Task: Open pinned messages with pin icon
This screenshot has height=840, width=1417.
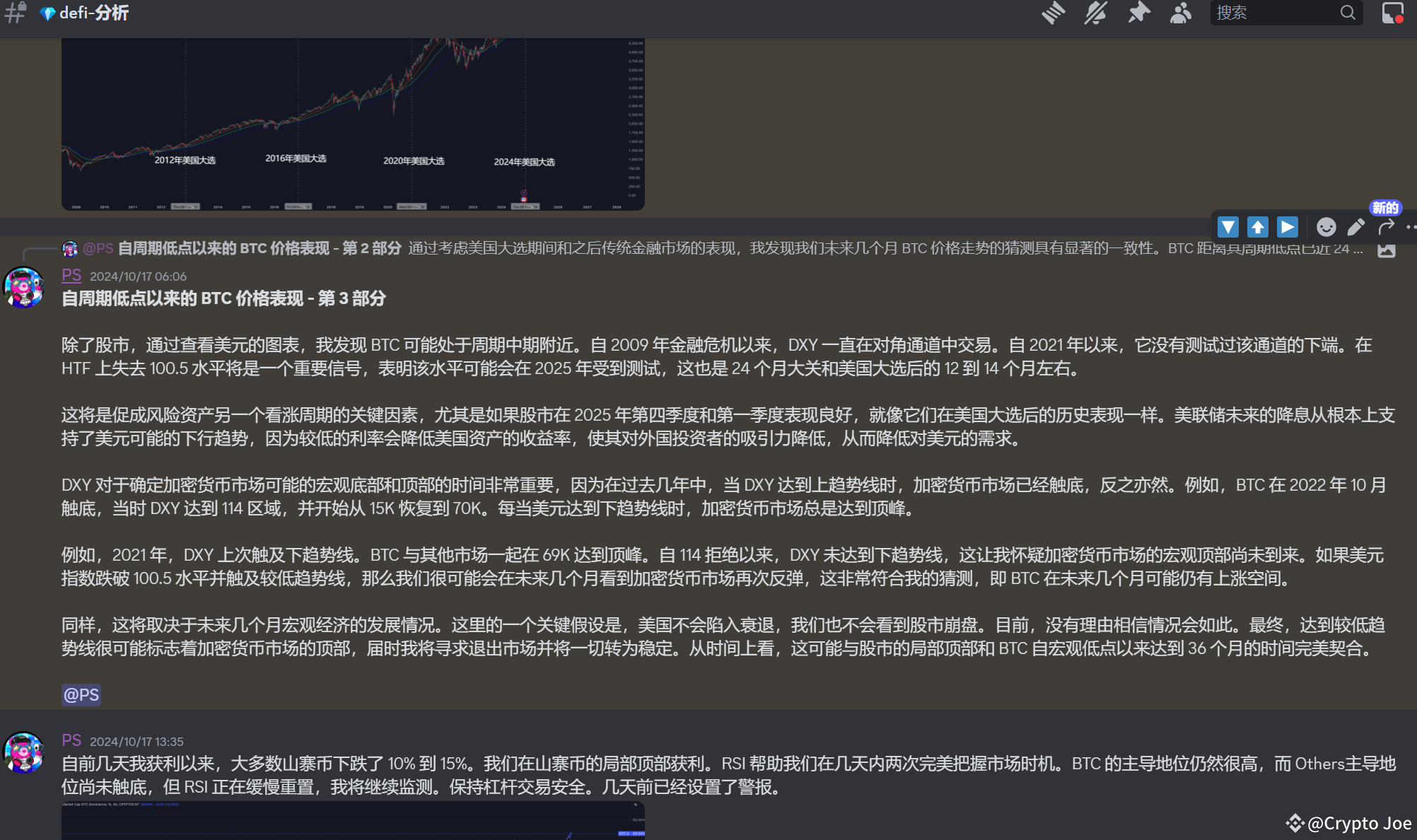Action: click(x=1138, y=13)
